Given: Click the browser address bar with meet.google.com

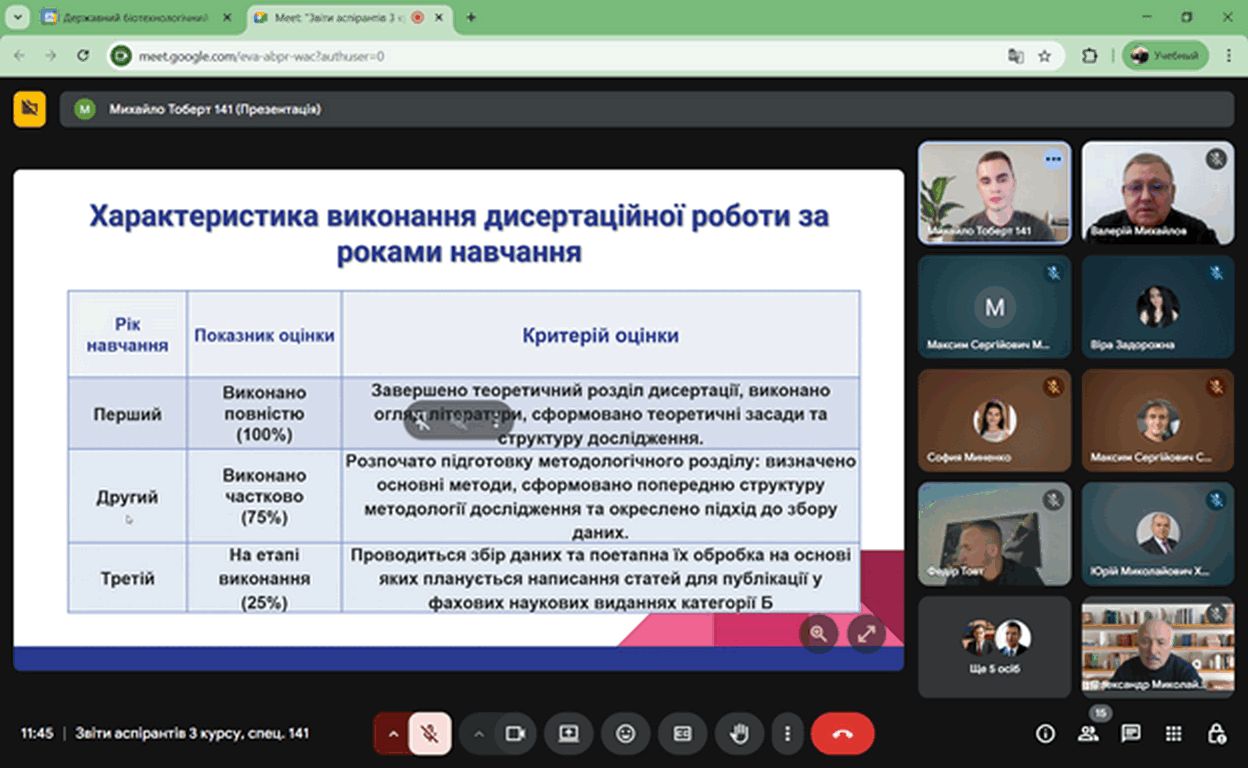Looking at the screenshot, I should pyautogui.click(x=560, y=56).
